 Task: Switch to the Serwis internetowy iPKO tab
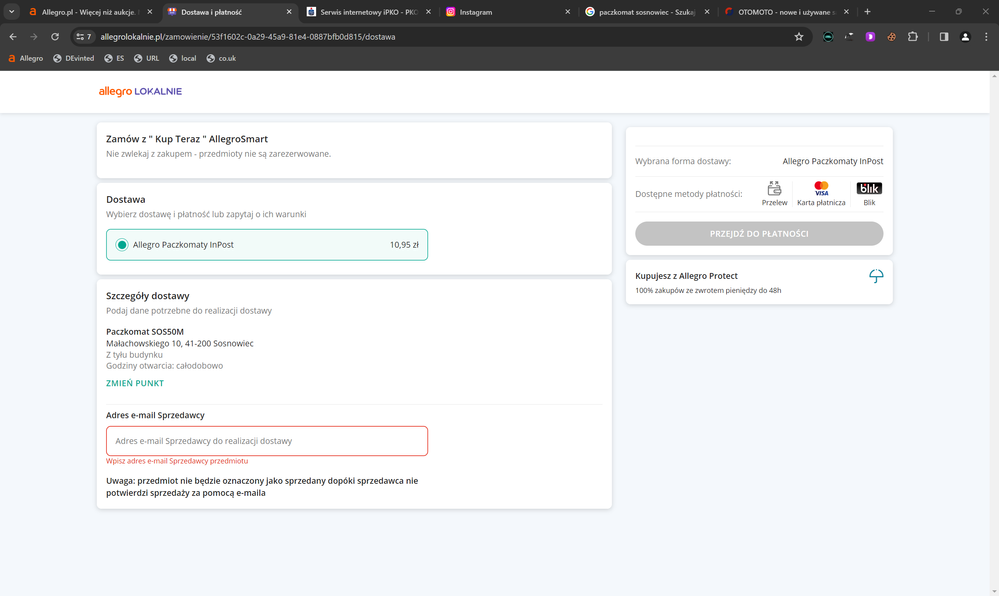tap(368, 11)
